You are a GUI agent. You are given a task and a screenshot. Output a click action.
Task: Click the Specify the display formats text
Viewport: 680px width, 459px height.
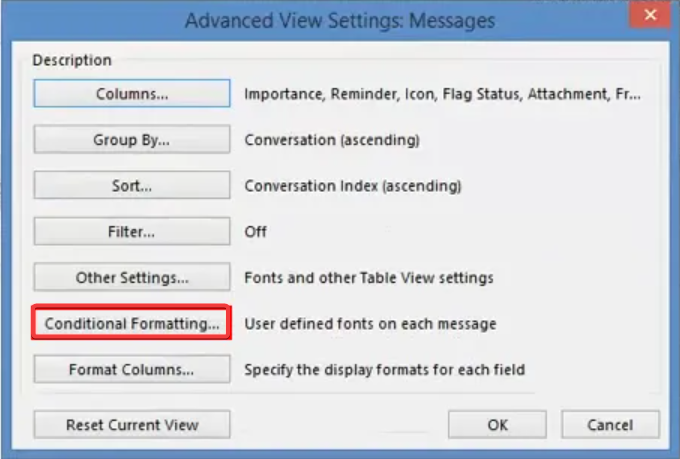[385, 370]
